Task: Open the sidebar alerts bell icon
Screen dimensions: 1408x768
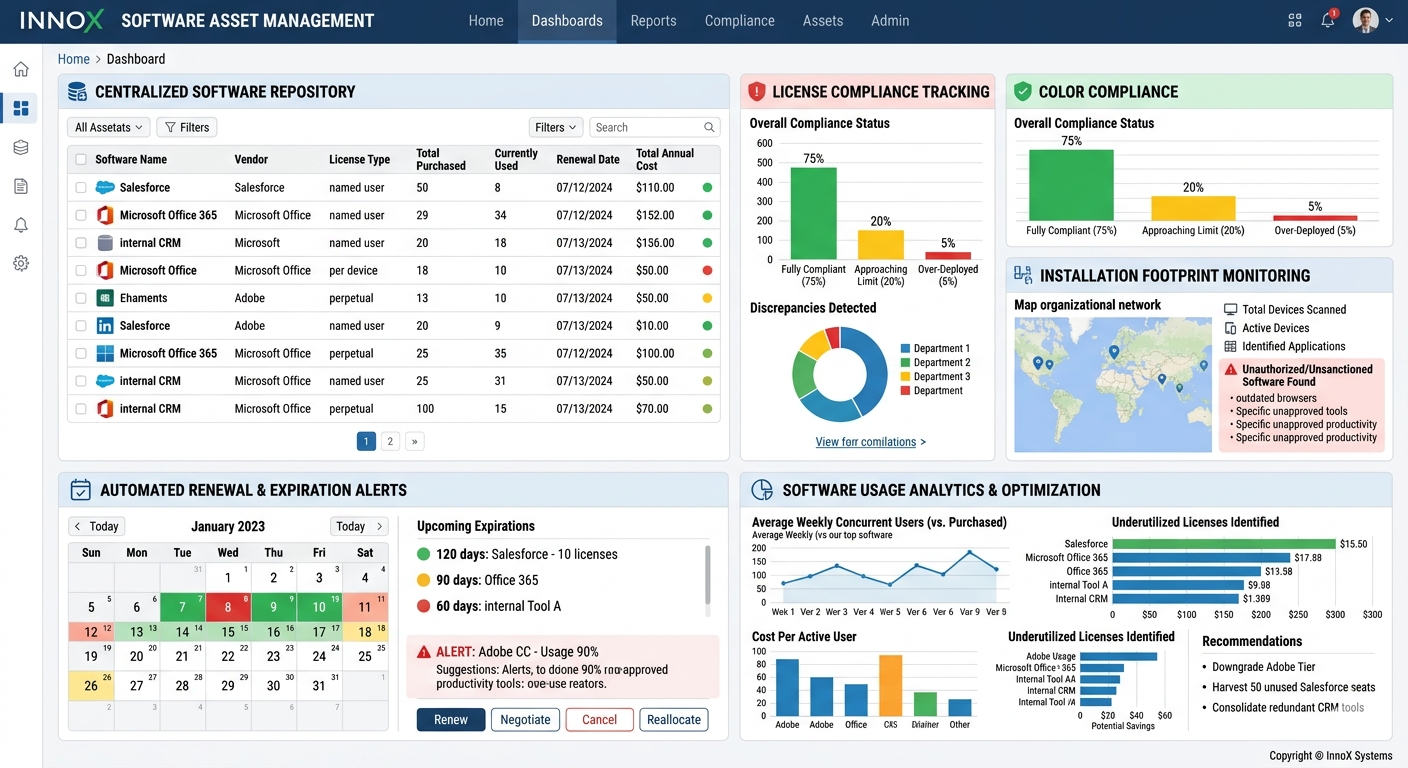Action: (x=21, y=225)
